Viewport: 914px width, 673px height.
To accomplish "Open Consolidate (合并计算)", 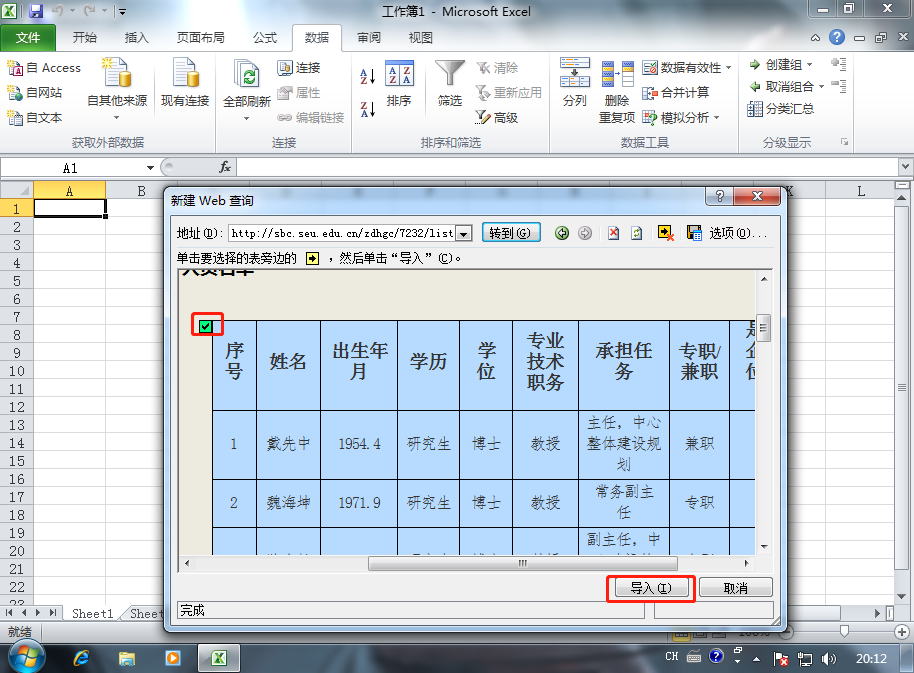I will coord(676,93).
